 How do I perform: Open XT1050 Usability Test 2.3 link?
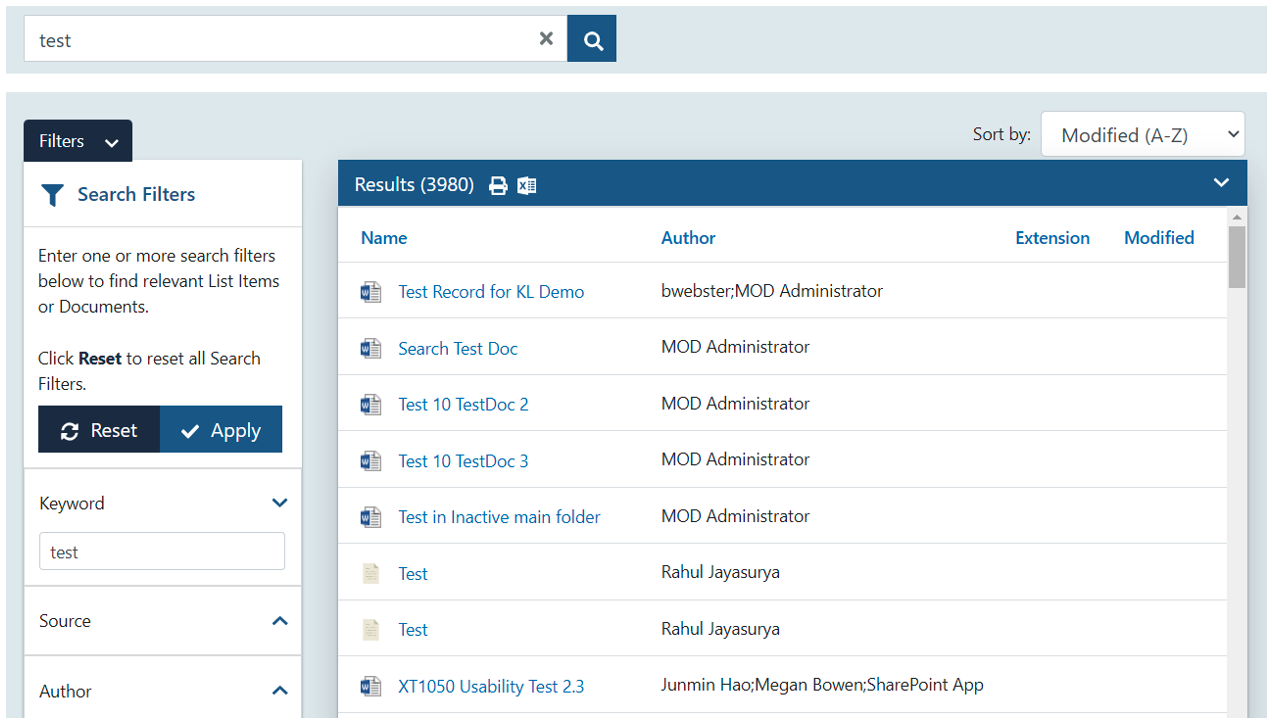tap(491, 686)
